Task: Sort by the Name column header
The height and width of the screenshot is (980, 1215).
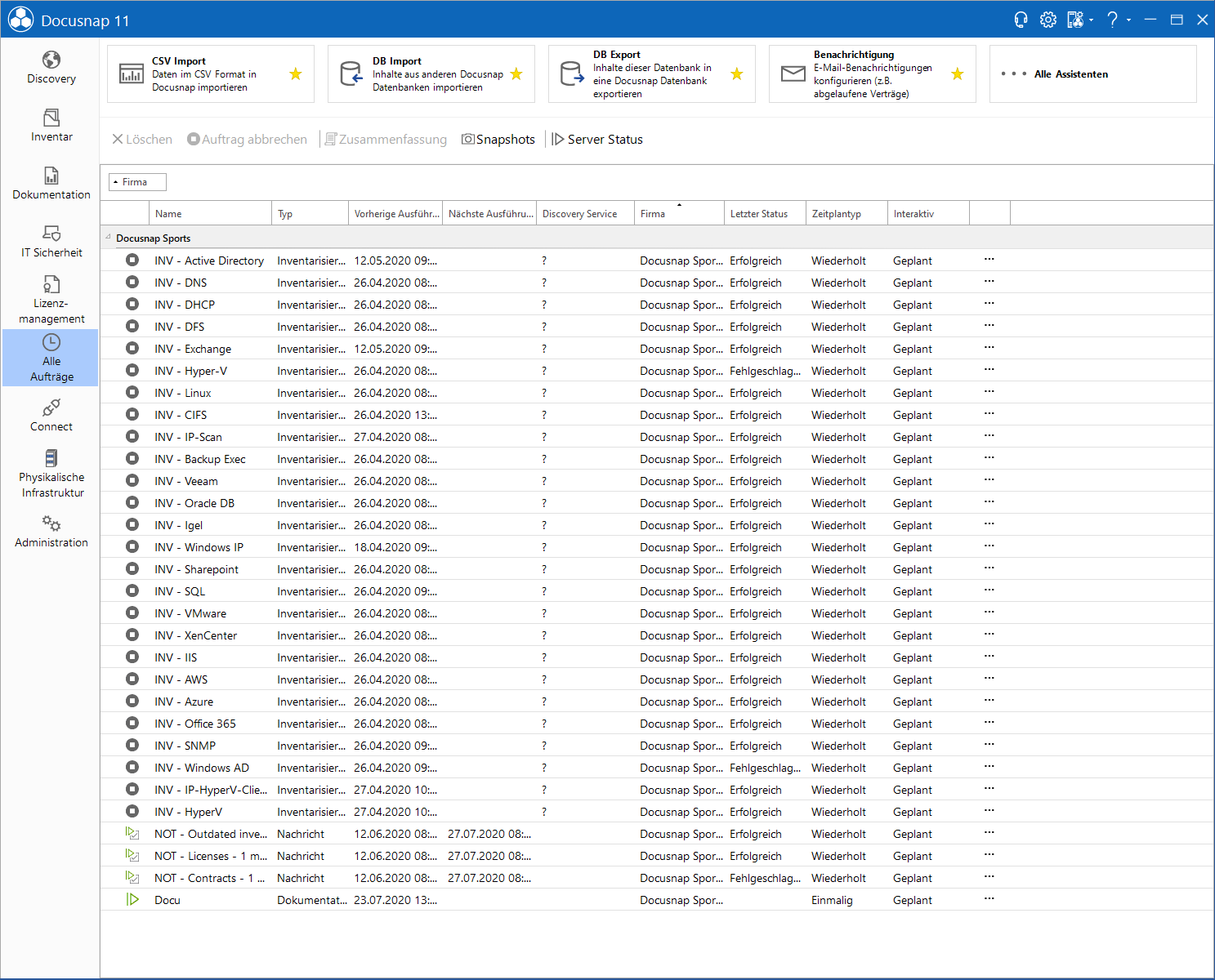Action: [x=210, y=214]
